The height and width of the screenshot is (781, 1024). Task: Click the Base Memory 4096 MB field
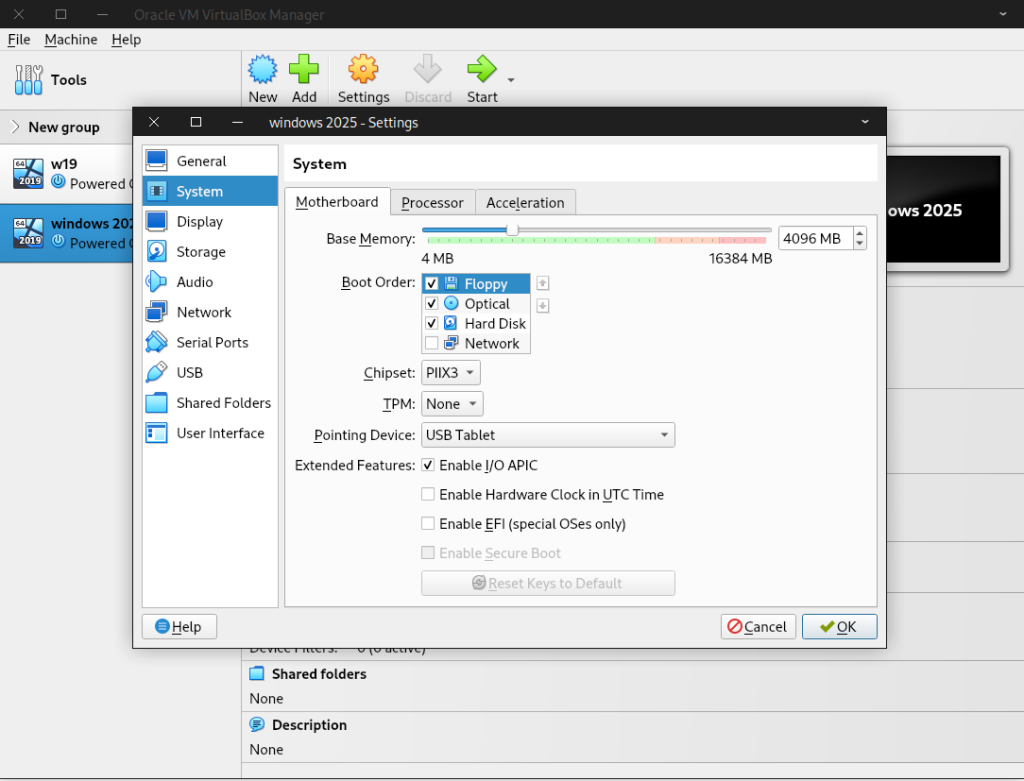tap(816, 238)
